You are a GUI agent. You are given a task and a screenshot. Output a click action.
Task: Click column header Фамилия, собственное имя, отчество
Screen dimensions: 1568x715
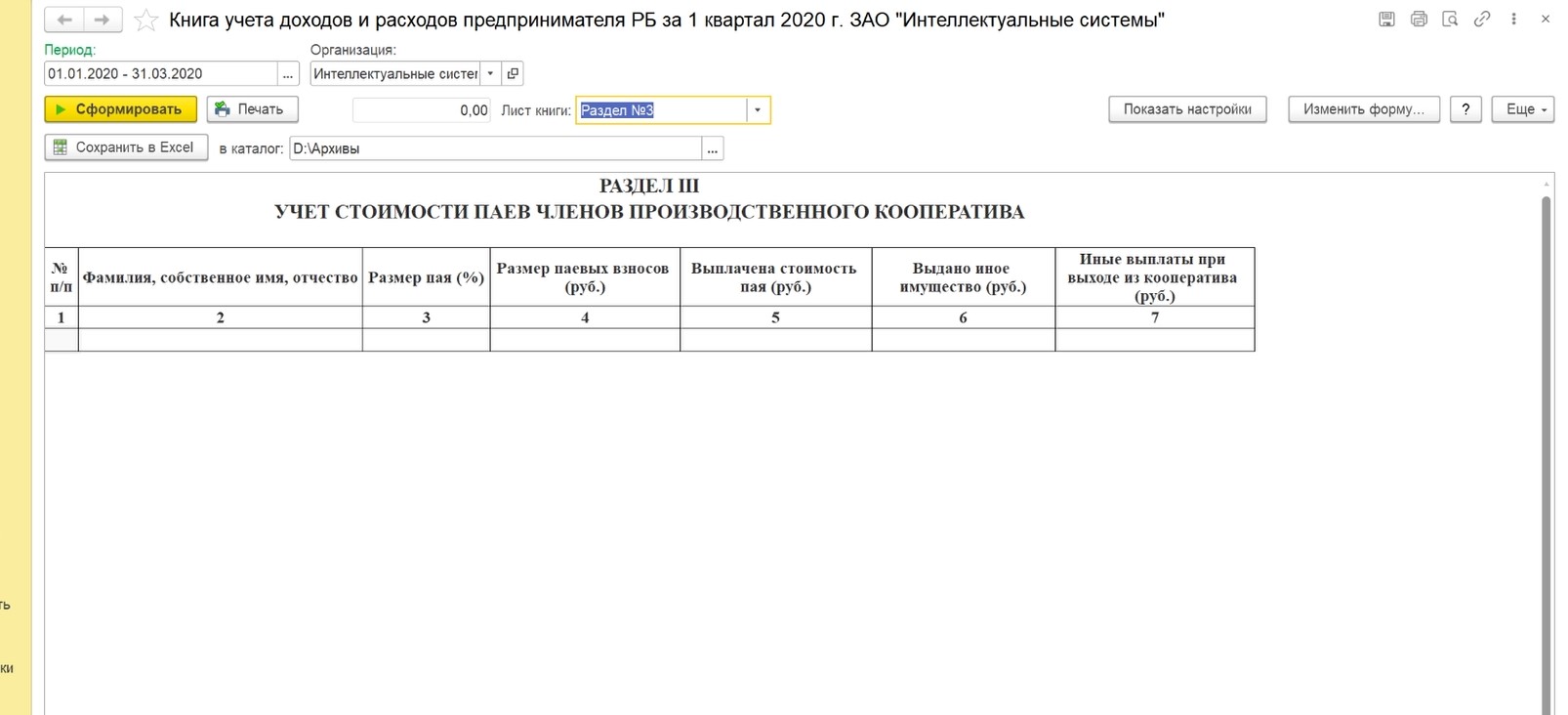tap(221, 277)
